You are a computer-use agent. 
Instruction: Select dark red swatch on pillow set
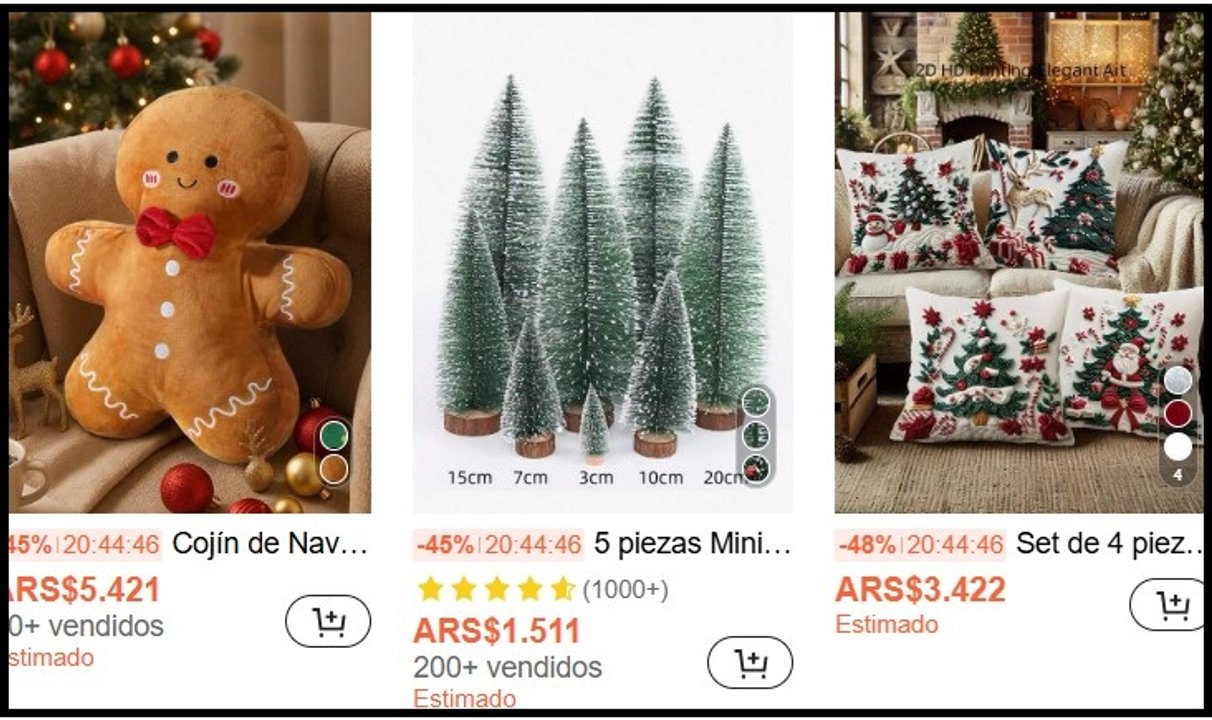(1178, 414)
